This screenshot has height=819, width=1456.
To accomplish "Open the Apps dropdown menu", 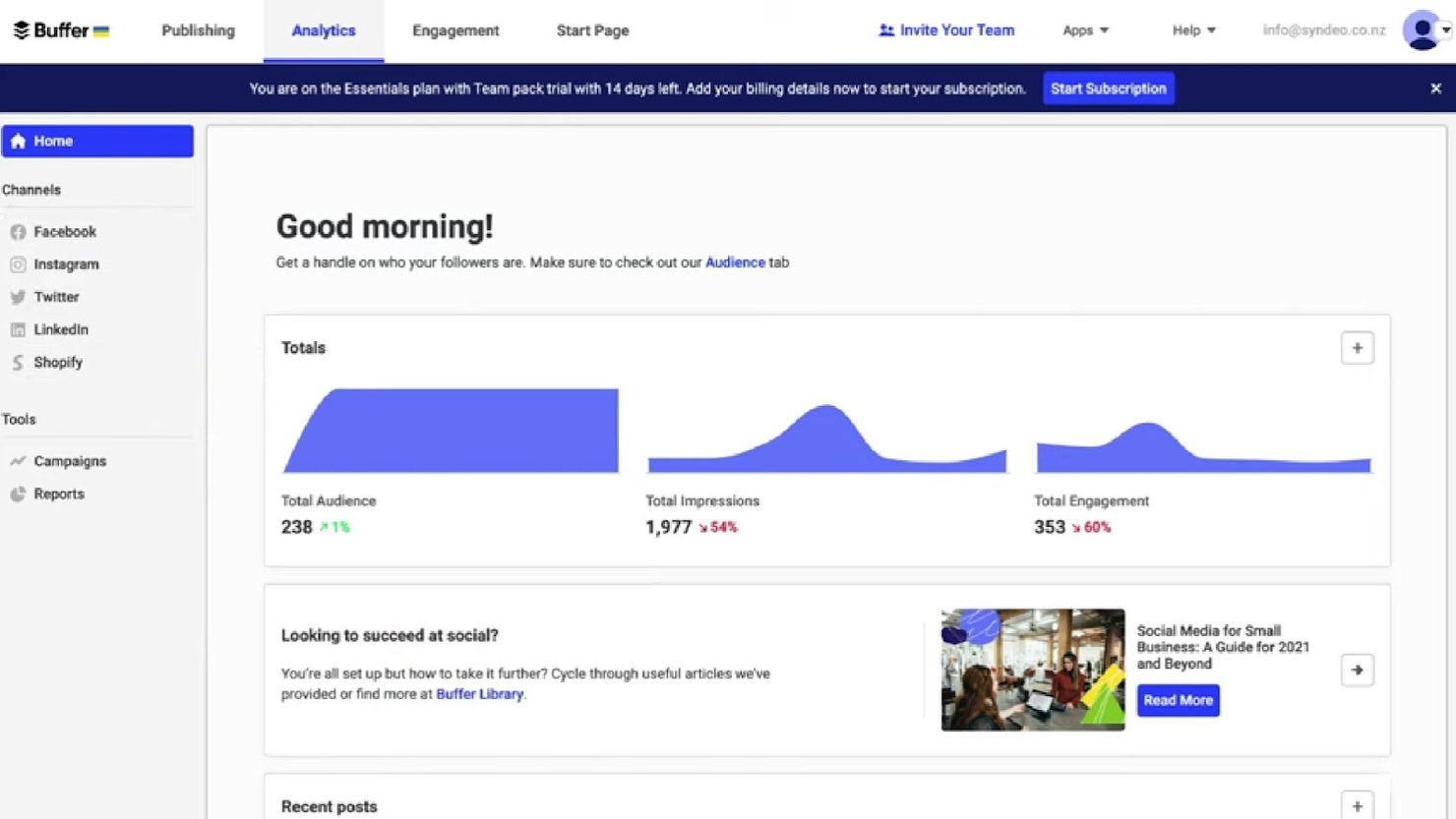I will [1085, 30].
